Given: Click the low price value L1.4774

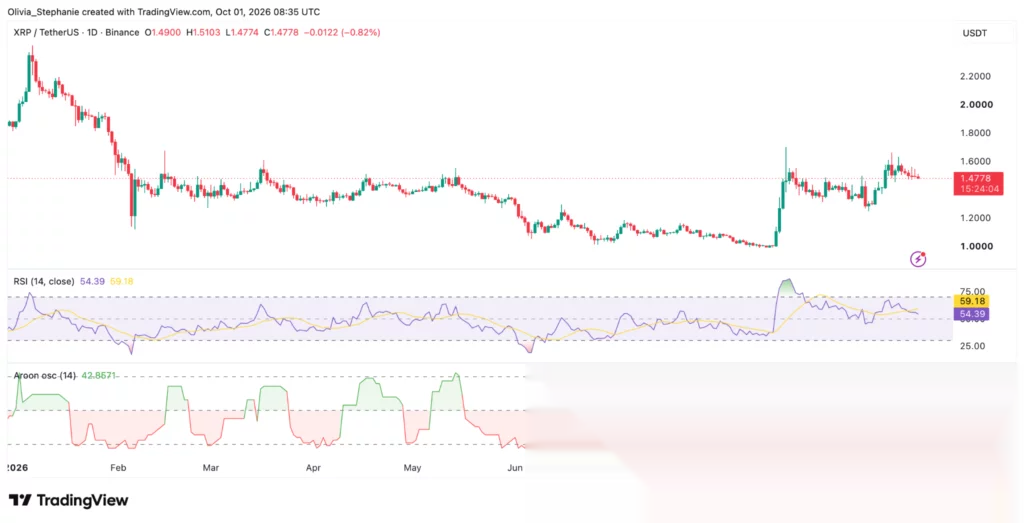Looking at the screenshot, I should pos(242,32).
